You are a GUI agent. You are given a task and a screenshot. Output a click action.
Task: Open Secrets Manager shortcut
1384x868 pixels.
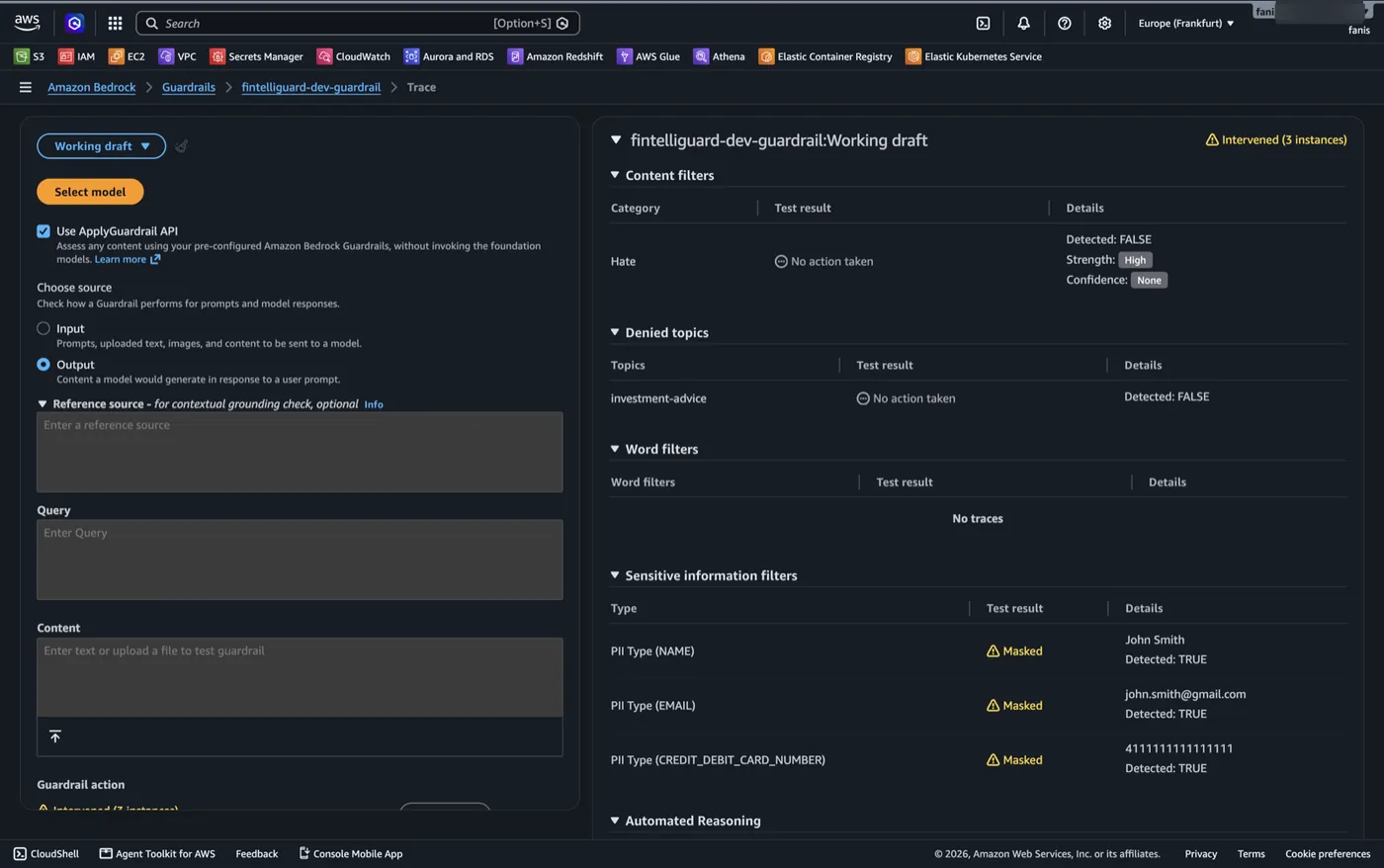tap(257, 56)
